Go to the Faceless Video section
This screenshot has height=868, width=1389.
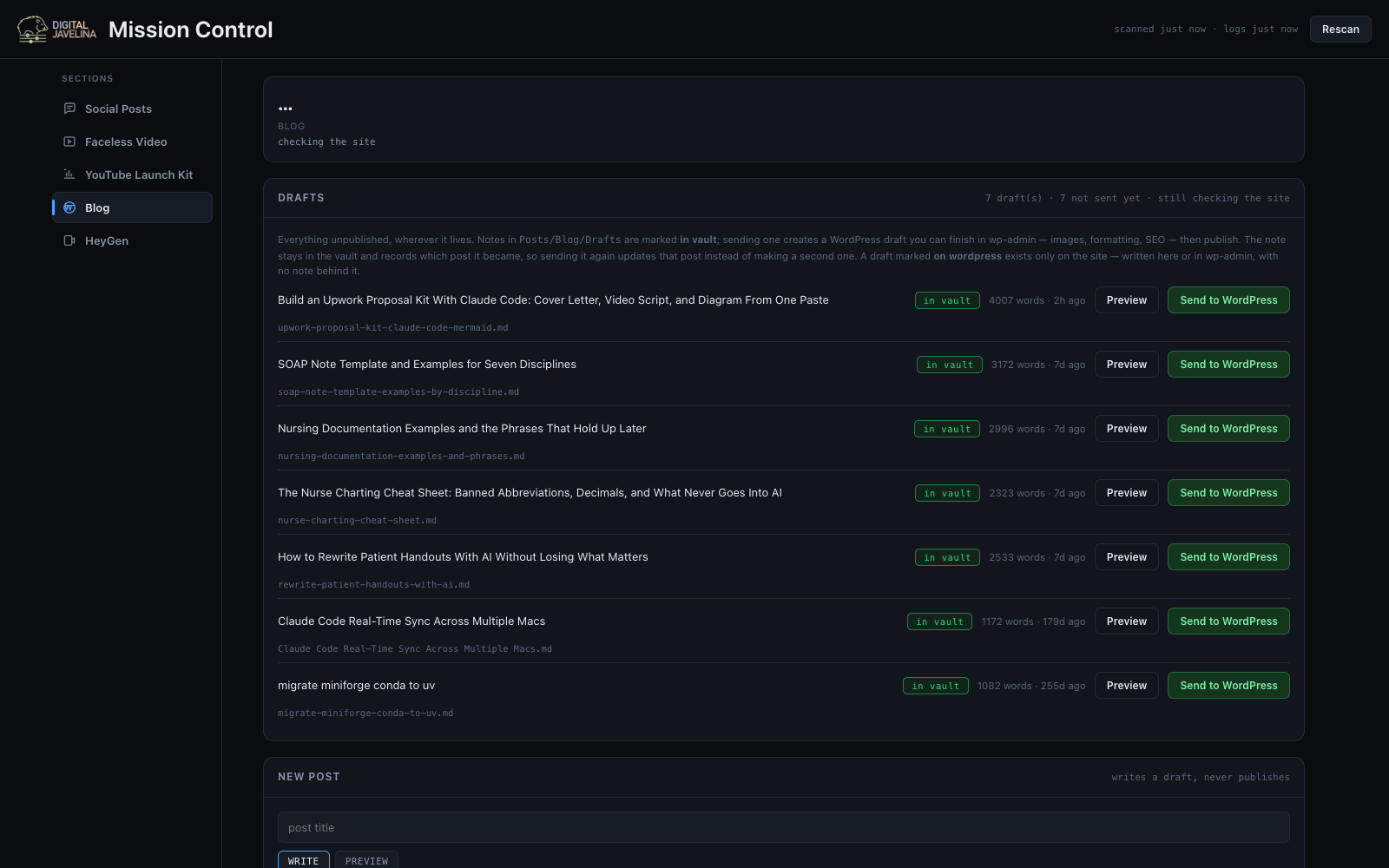point(132,141)
